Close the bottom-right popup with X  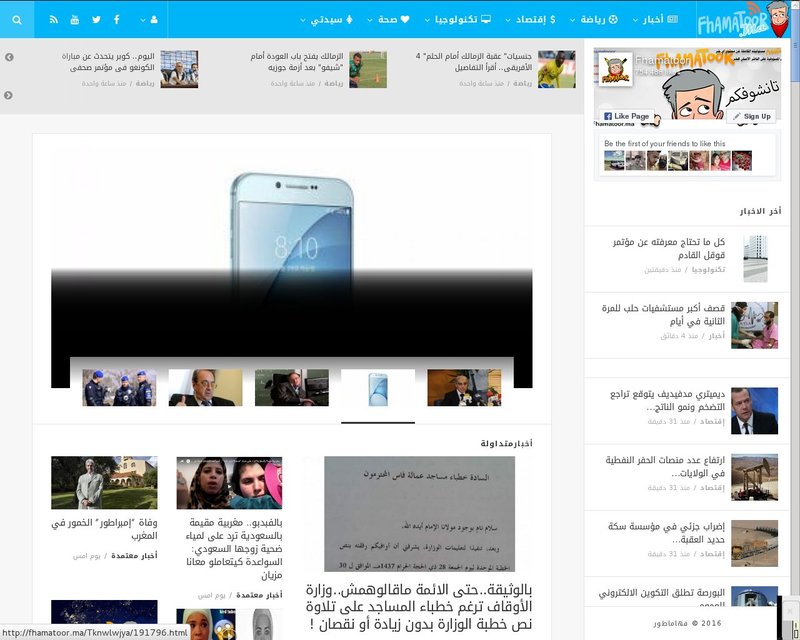click(790, 610)
